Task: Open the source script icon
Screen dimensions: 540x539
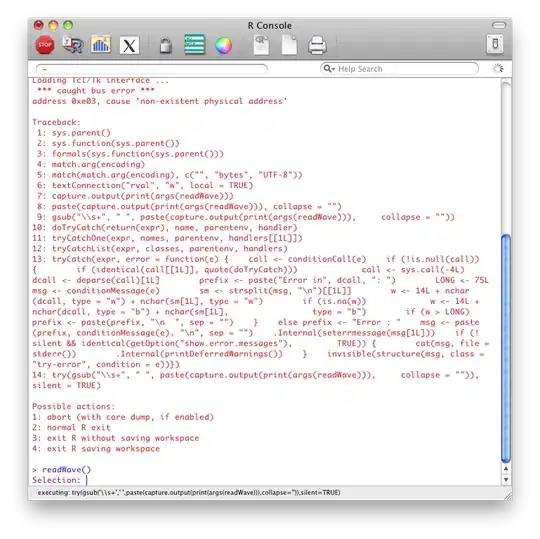Action: tap(73, 45)
